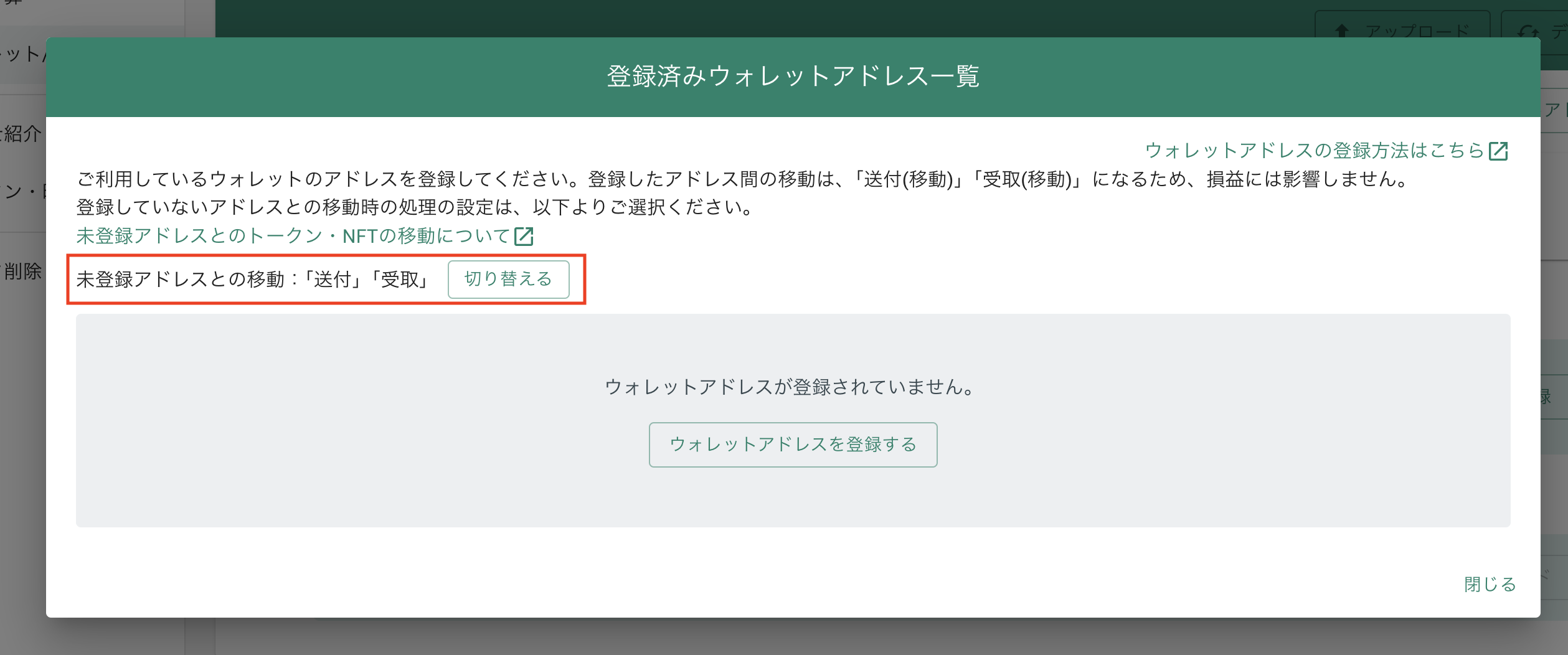Viewport: 1568px width, 655px height.
Task: Click the ウォレットアドレスを登録する button
Action: [792, 445]
